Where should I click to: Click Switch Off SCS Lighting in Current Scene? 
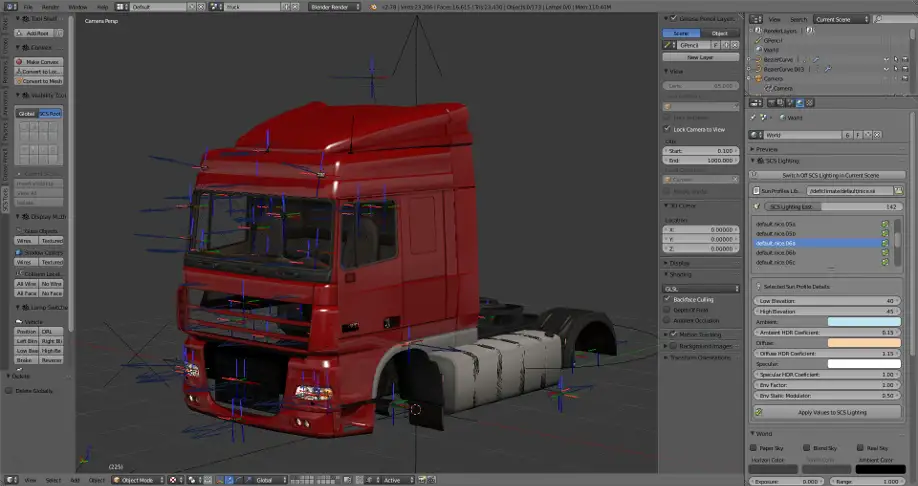831,175
